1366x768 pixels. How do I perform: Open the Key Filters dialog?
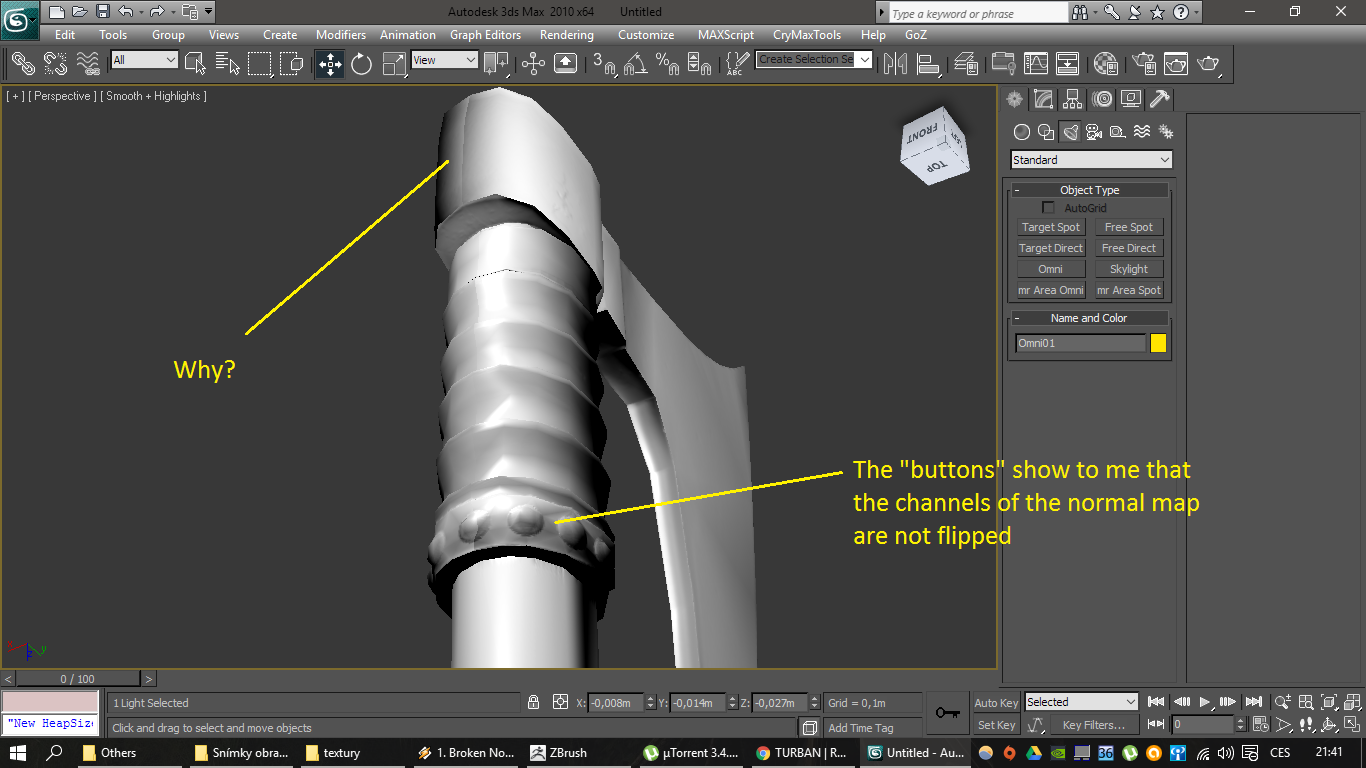(1093, 725)
